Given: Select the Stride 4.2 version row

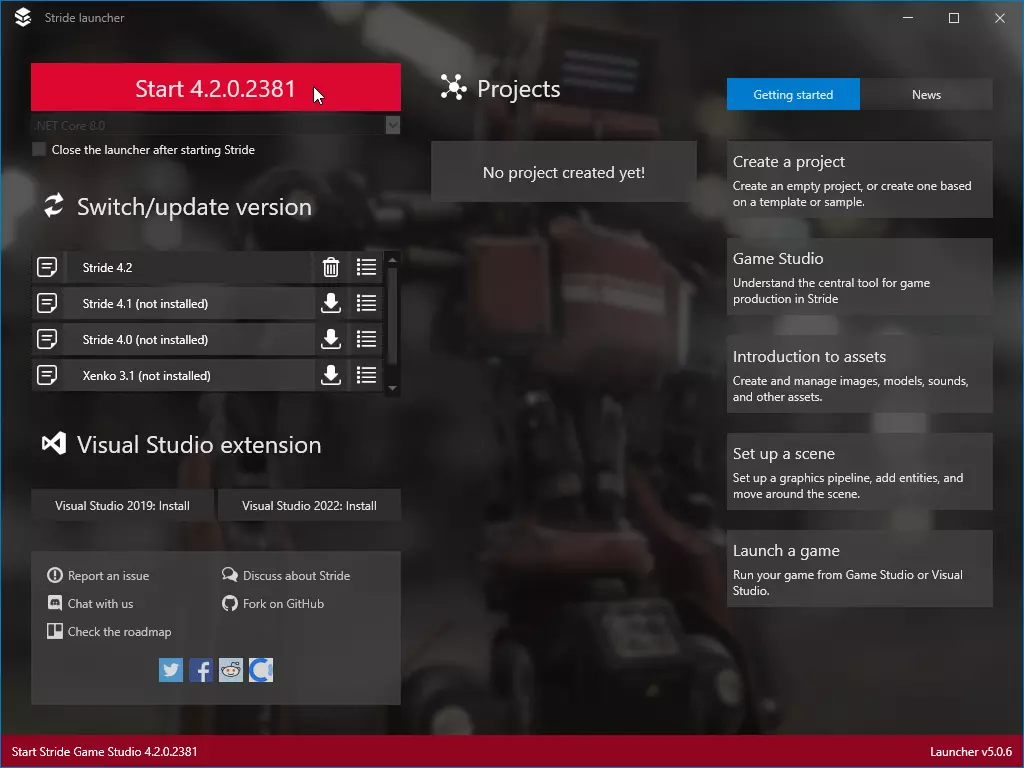Looking at the screenshot, I should click(188, 267).
